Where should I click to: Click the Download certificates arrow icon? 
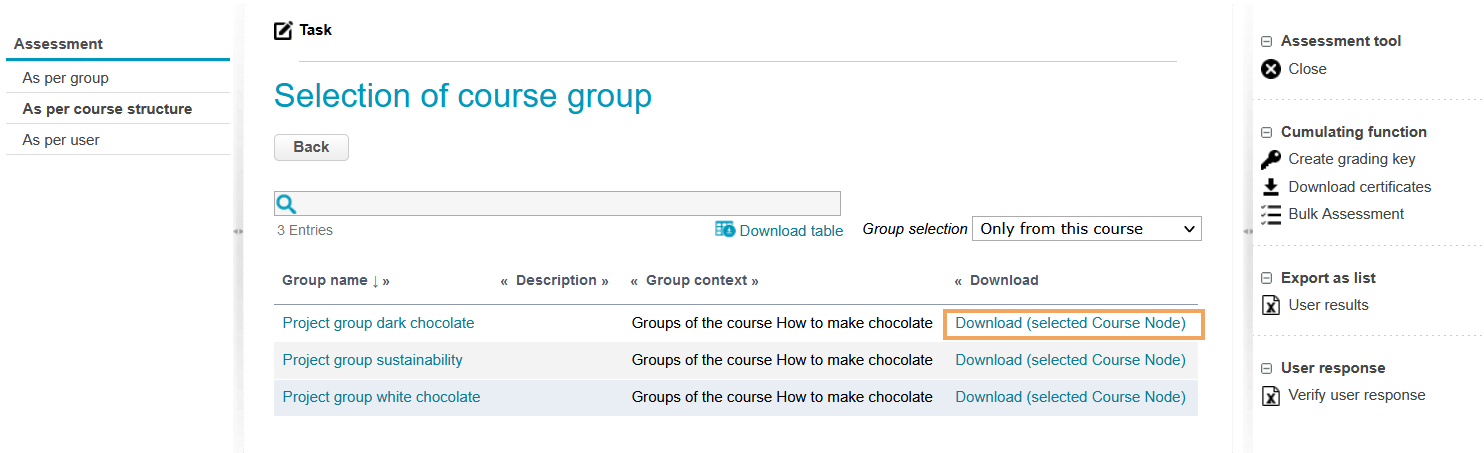pos(1270,187)
